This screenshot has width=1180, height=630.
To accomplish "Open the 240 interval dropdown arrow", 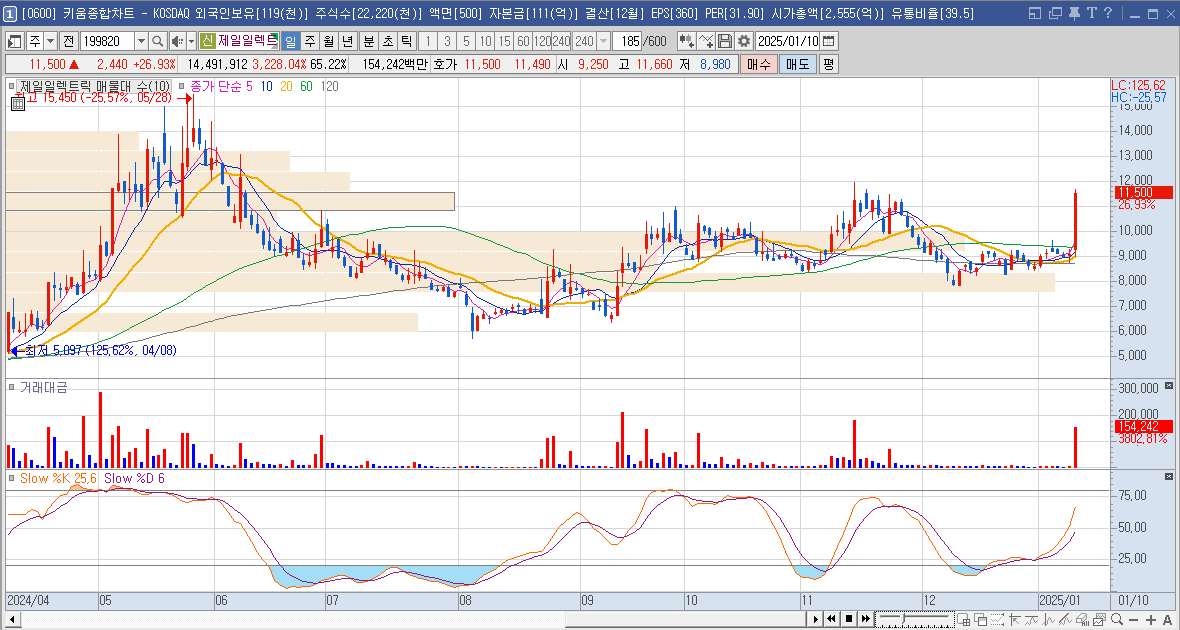I will point(603,41).
